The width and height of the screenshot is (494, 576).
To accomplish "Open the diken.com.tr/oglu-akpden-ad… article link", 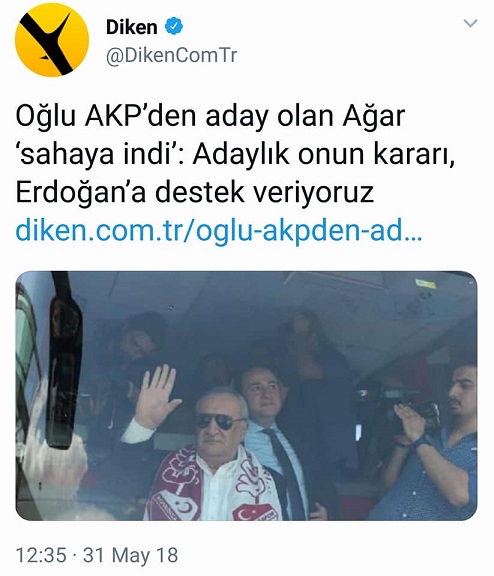I will click(219, 230).
